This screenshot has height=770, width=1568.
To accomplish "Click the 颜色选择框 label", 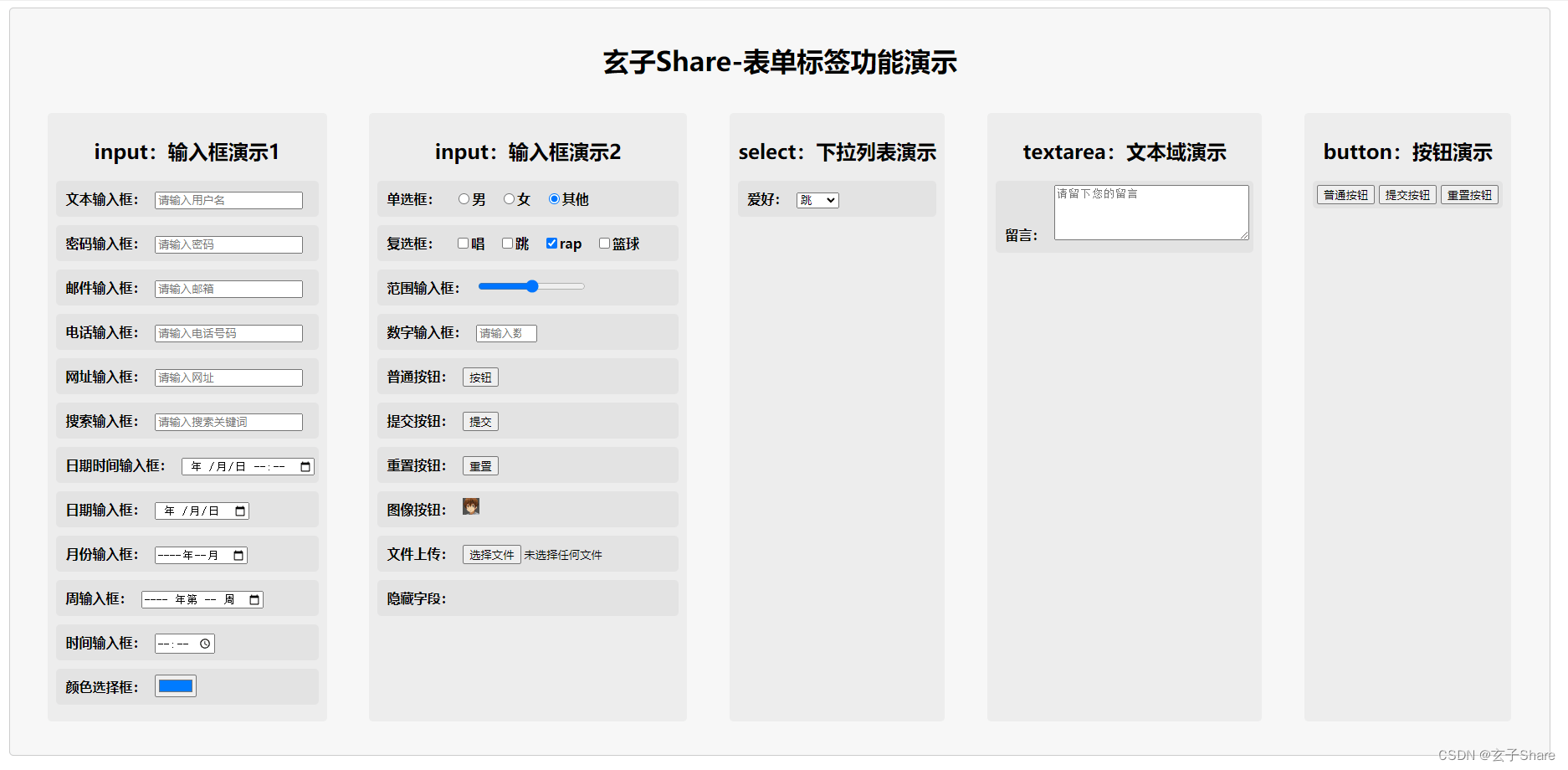I will point(102,687).
